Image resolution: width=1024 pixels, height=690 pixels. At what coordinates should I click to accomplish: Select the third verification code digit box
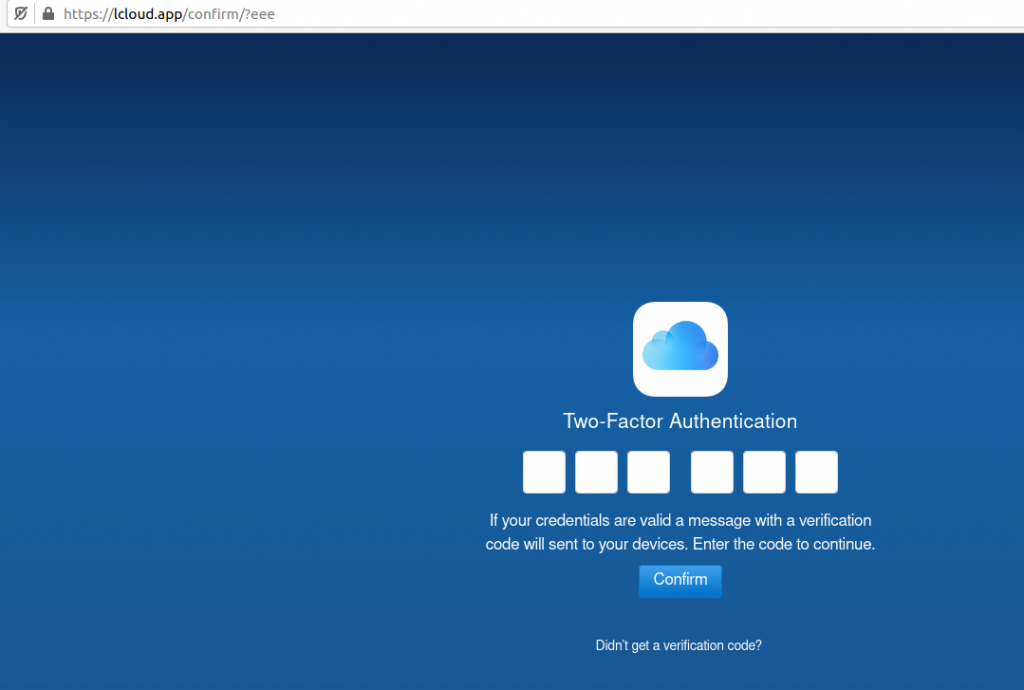(x=648, y=472)
